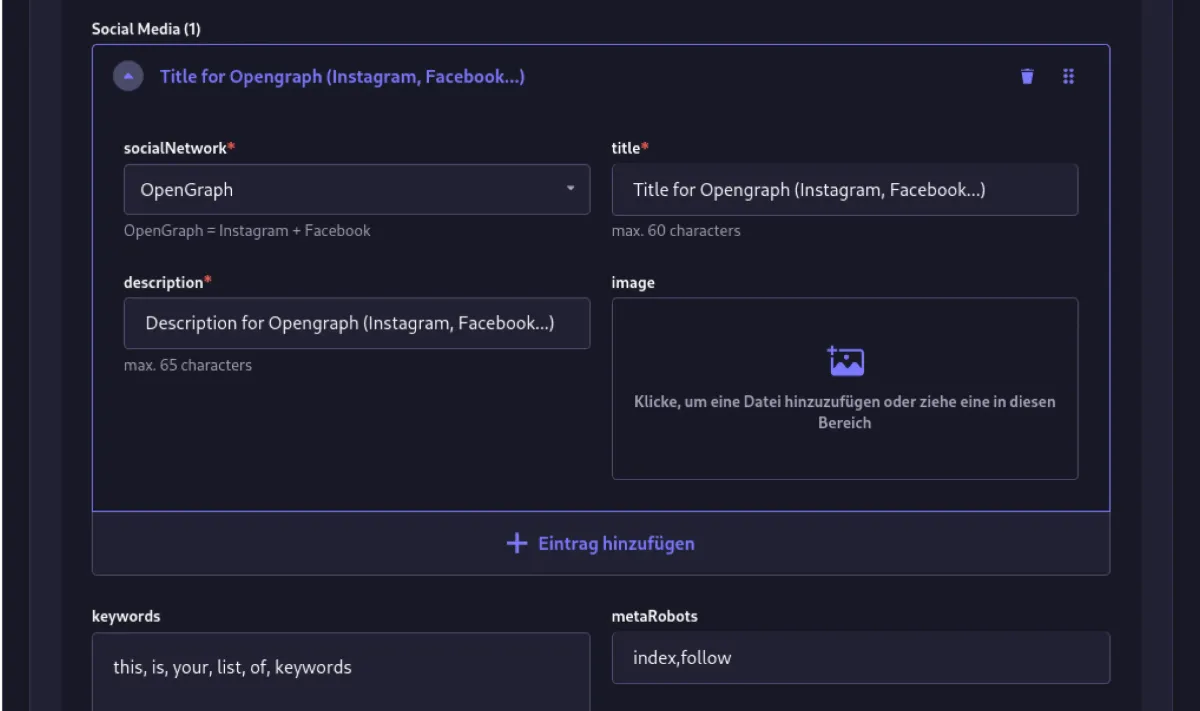Click the plus icon beside Eintrag hinzufügen
The image size is (1200, 711).
click(x=516, y=543)
